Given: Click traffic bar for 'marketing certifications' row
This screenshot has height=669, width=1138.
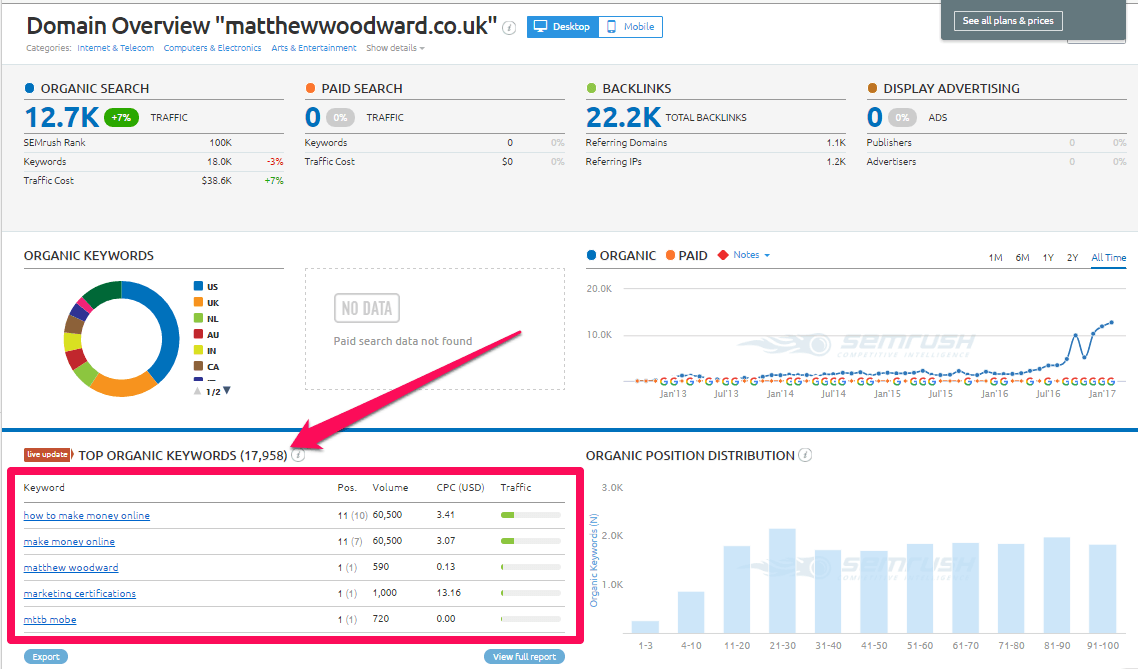Looking at the screenshot, I should 531,594.
